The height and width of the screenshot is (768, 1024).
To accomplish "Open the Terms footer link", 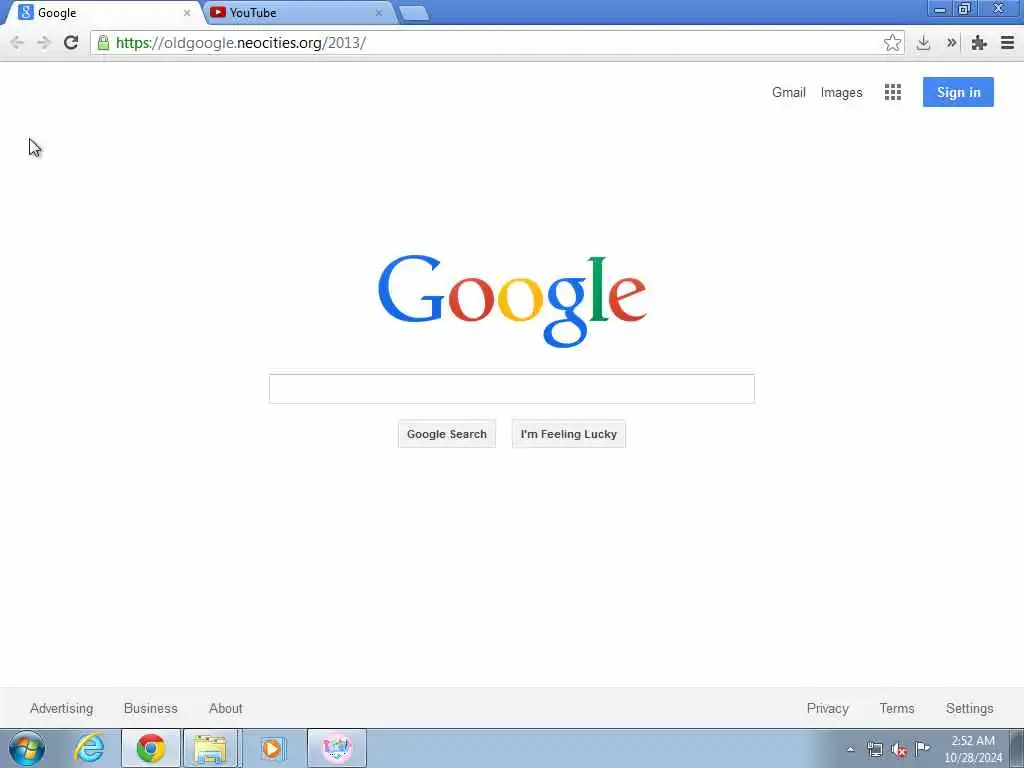I will coord(897,709).
